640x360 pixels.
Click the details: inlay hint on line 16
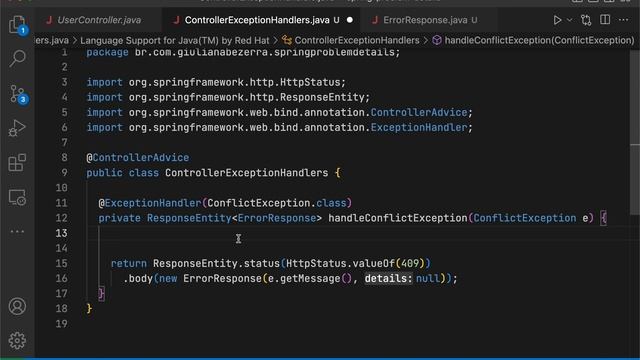[388, 278]
